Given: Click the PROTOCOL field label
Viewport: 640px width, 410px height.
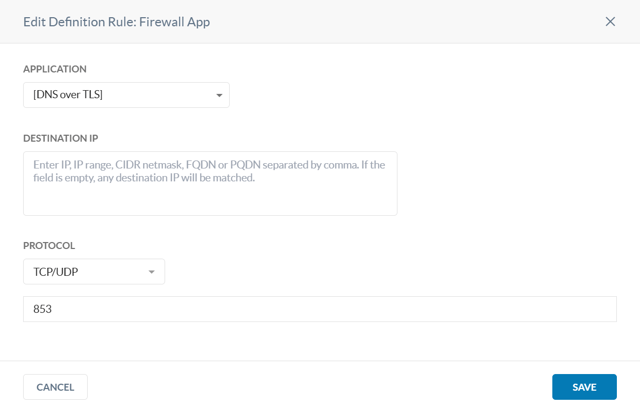Looking at the screenshot, I should (x=49, y=245).
